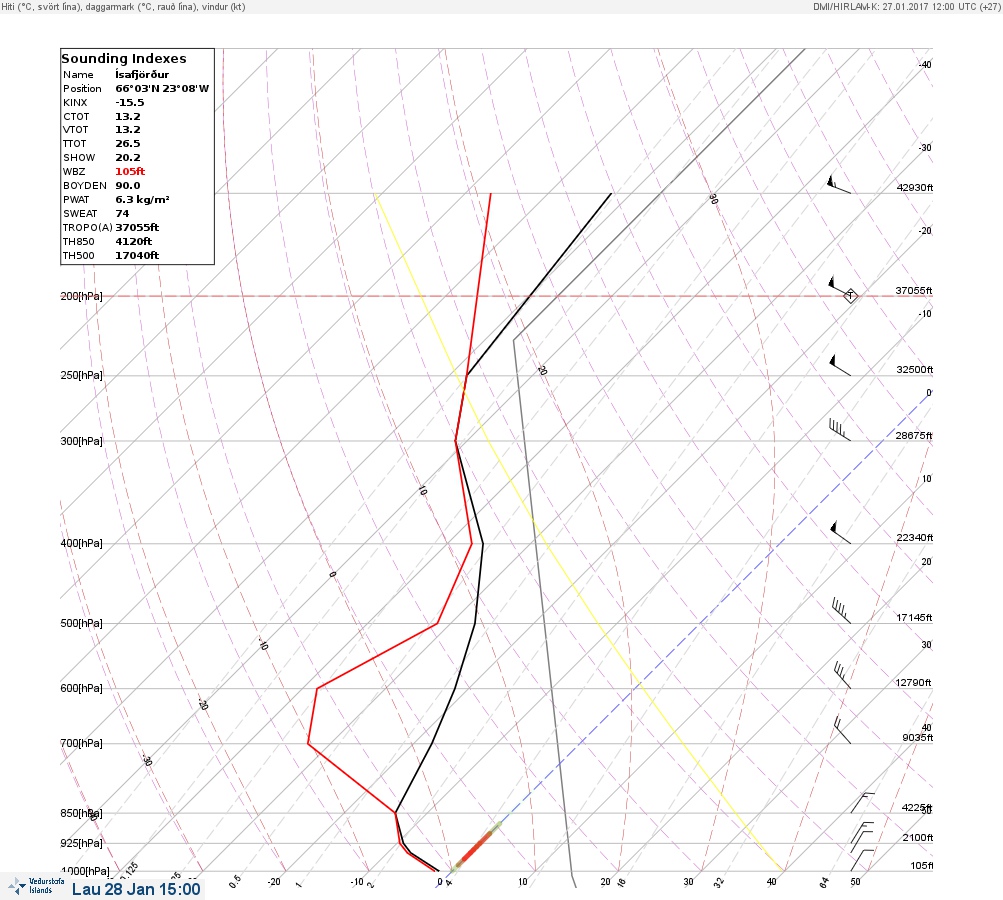Viewport: 1003px width, 900px height.
Task: Click the wind barb at 32500ft level
Action: pyautogui.click(x=840, y=365)
